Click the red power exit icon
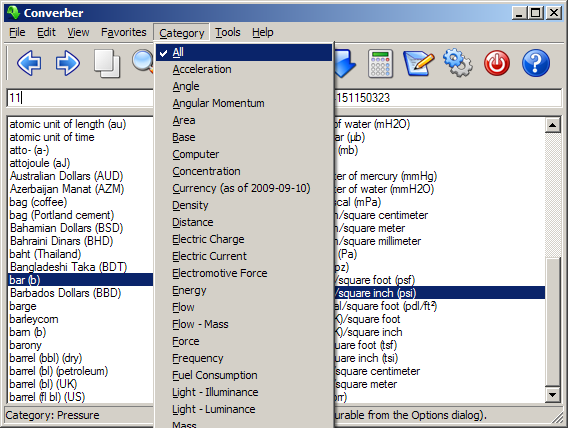This screenshot has height=428, width=568. (497, 63)
